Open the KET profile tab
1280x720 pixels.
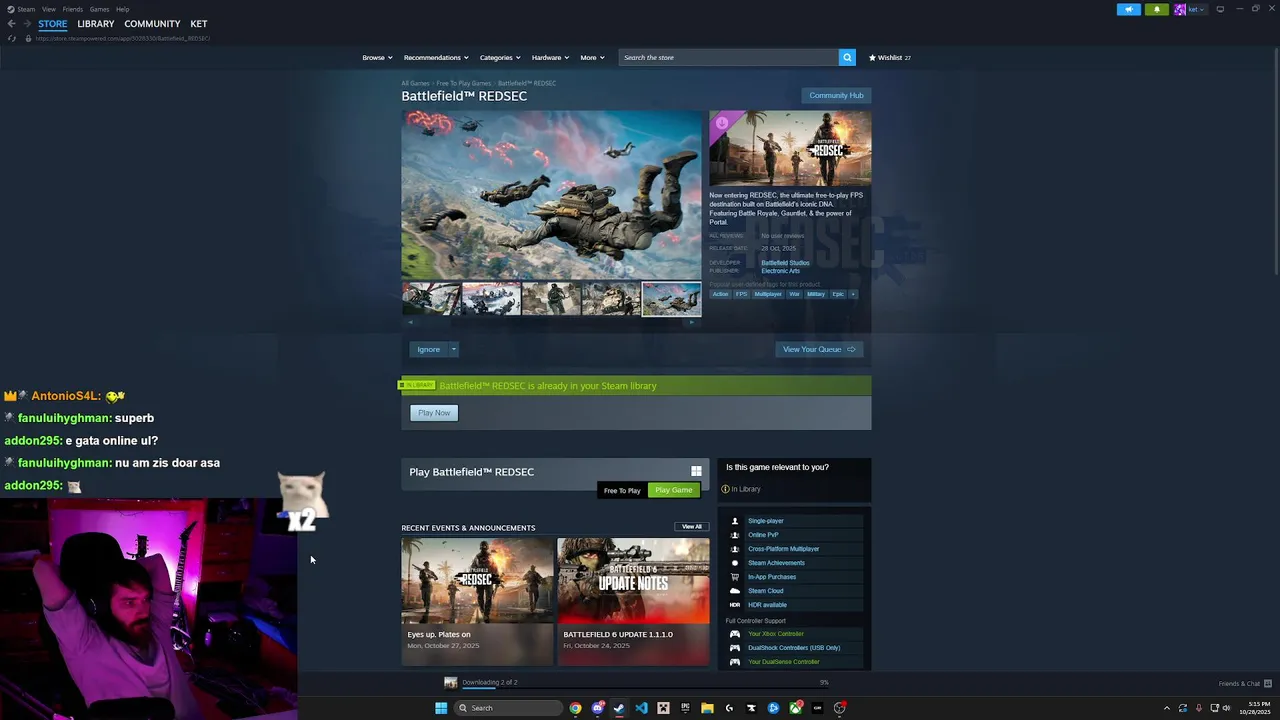199,23
